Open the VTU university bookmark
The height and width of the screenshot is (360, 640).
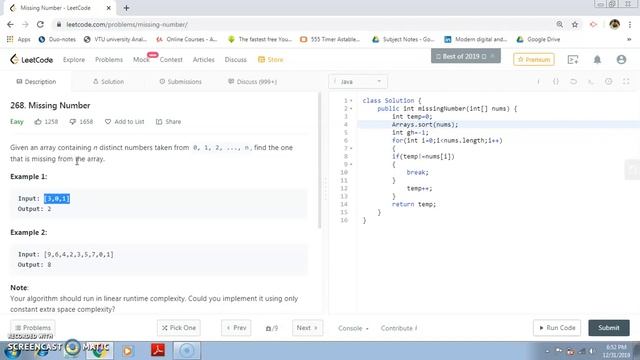click(x=116, y=40)
